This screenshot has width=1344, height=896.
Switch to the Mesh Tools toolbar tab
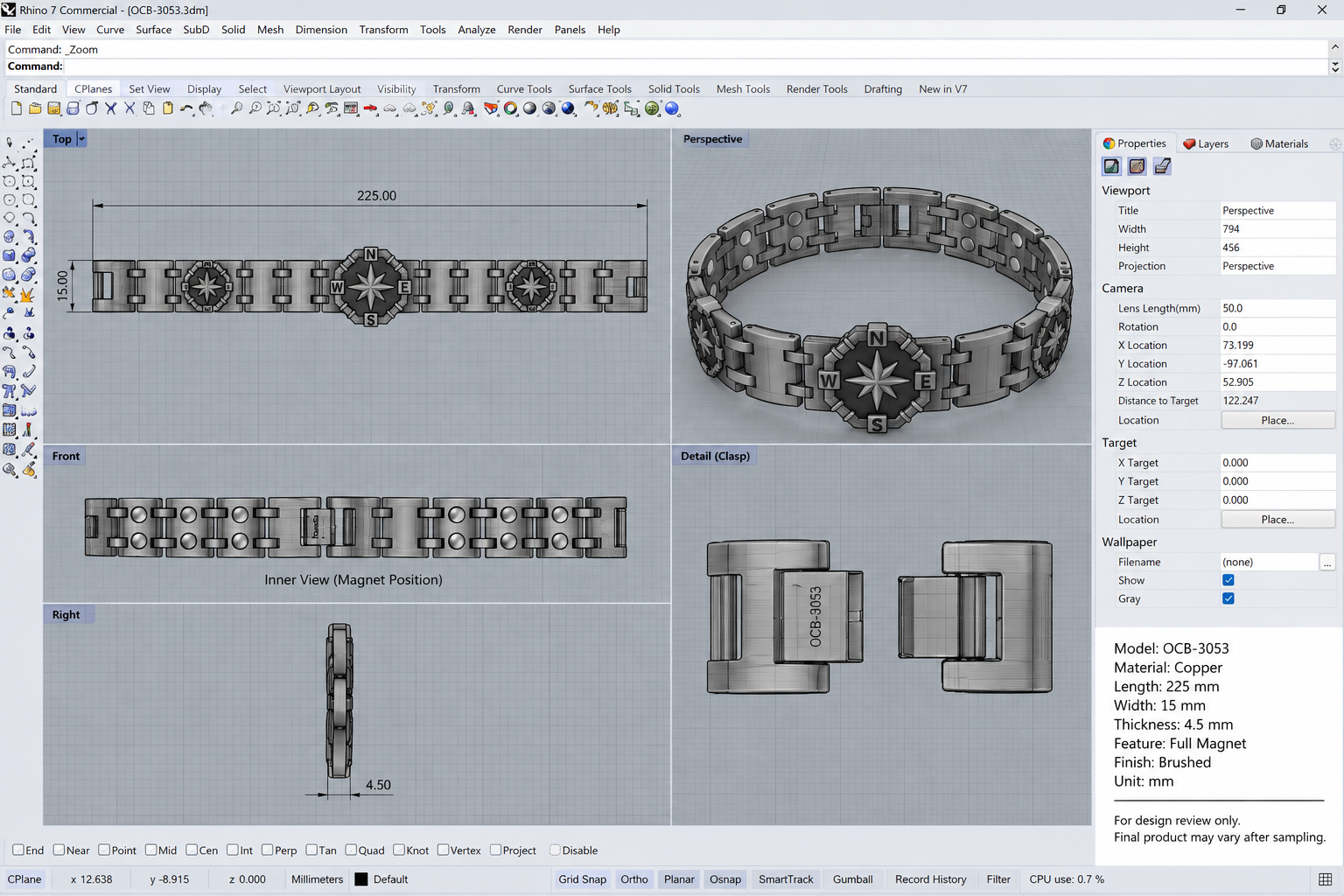click(x=743, y=89)
